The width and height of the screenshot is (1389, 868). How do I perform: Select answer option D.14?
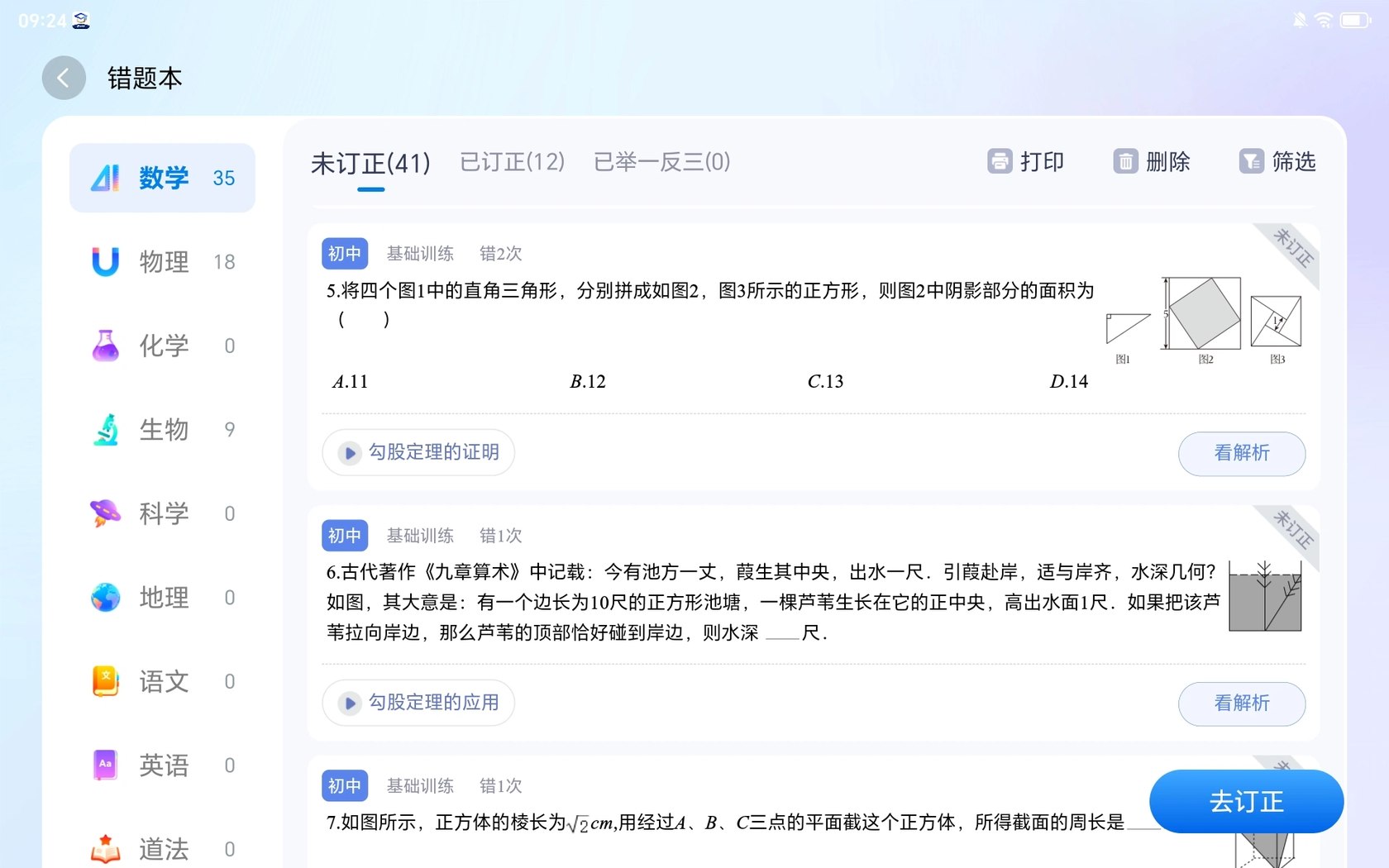(x=1069, y=382)
